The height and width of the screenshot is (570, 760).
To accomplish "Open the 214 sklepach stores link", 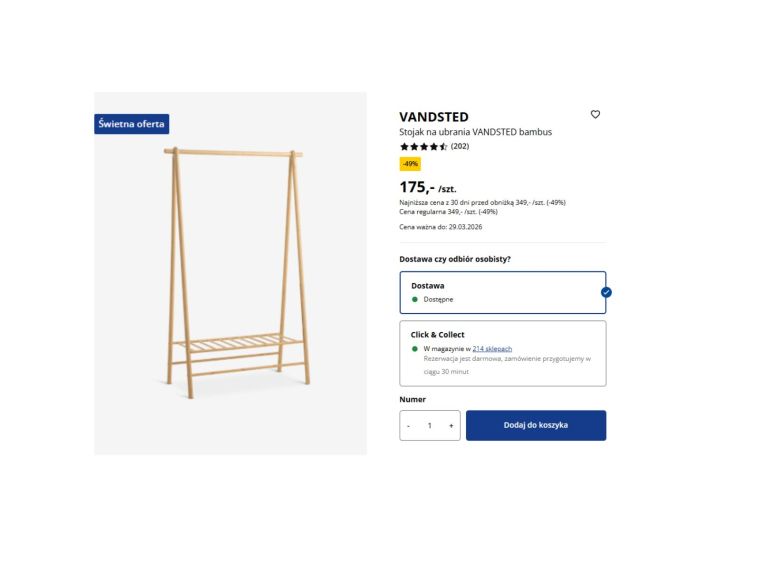I will tap(492, 348).
